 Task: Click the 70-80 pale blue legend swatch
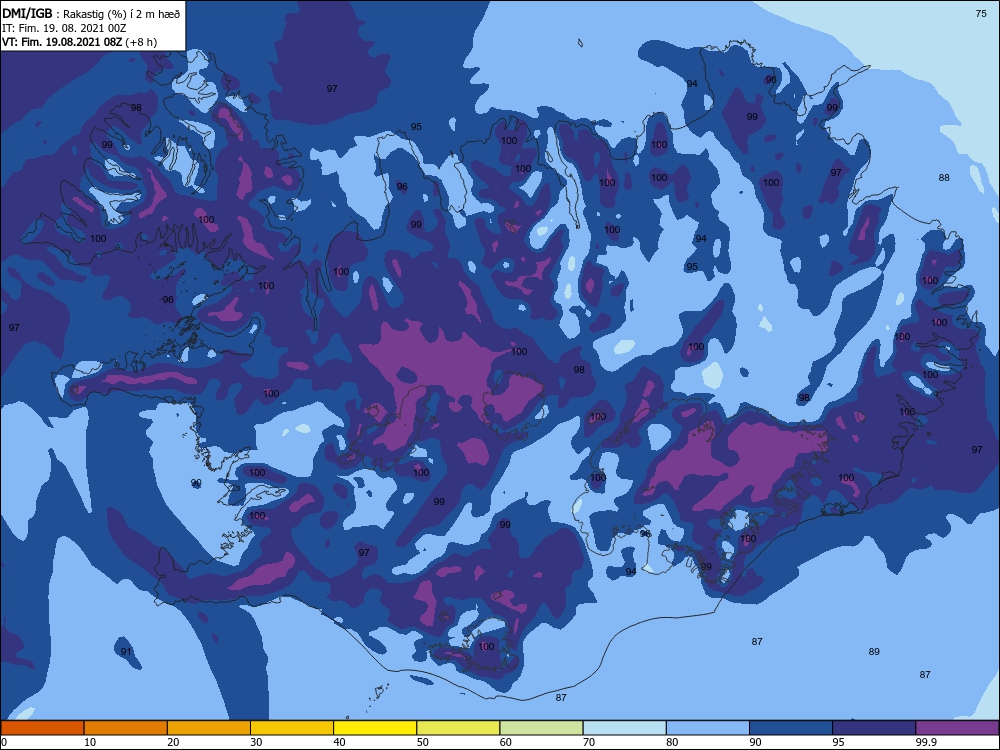(x=624, y=728)
